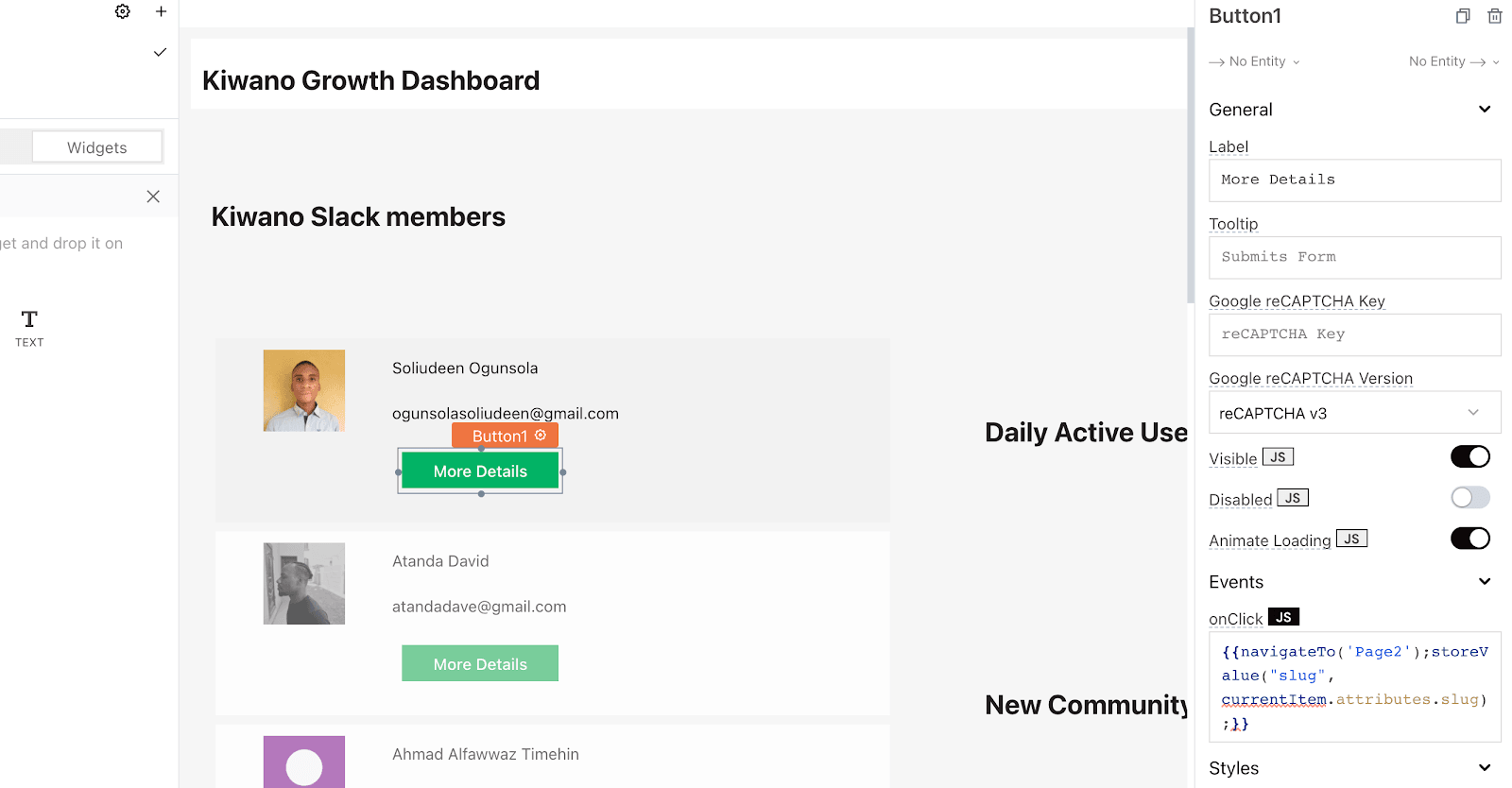Viewport: 1512px width, 788px height.
Task: Collapse the Events section chevron
Action: pyautogui.click(x=1484, y=582)
